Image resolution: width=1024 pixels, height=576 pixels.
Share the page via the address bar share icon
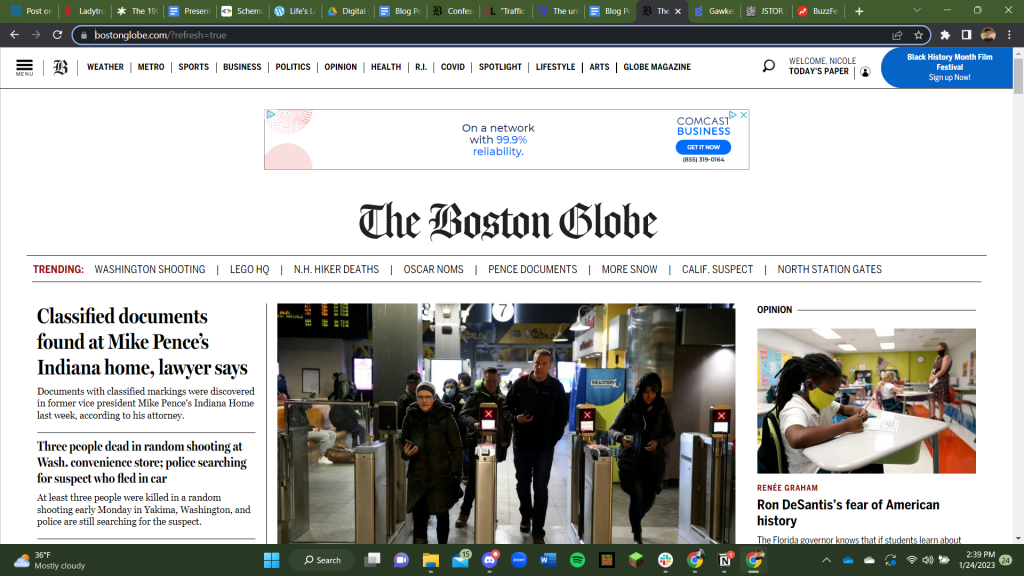(x=897, y=33)
